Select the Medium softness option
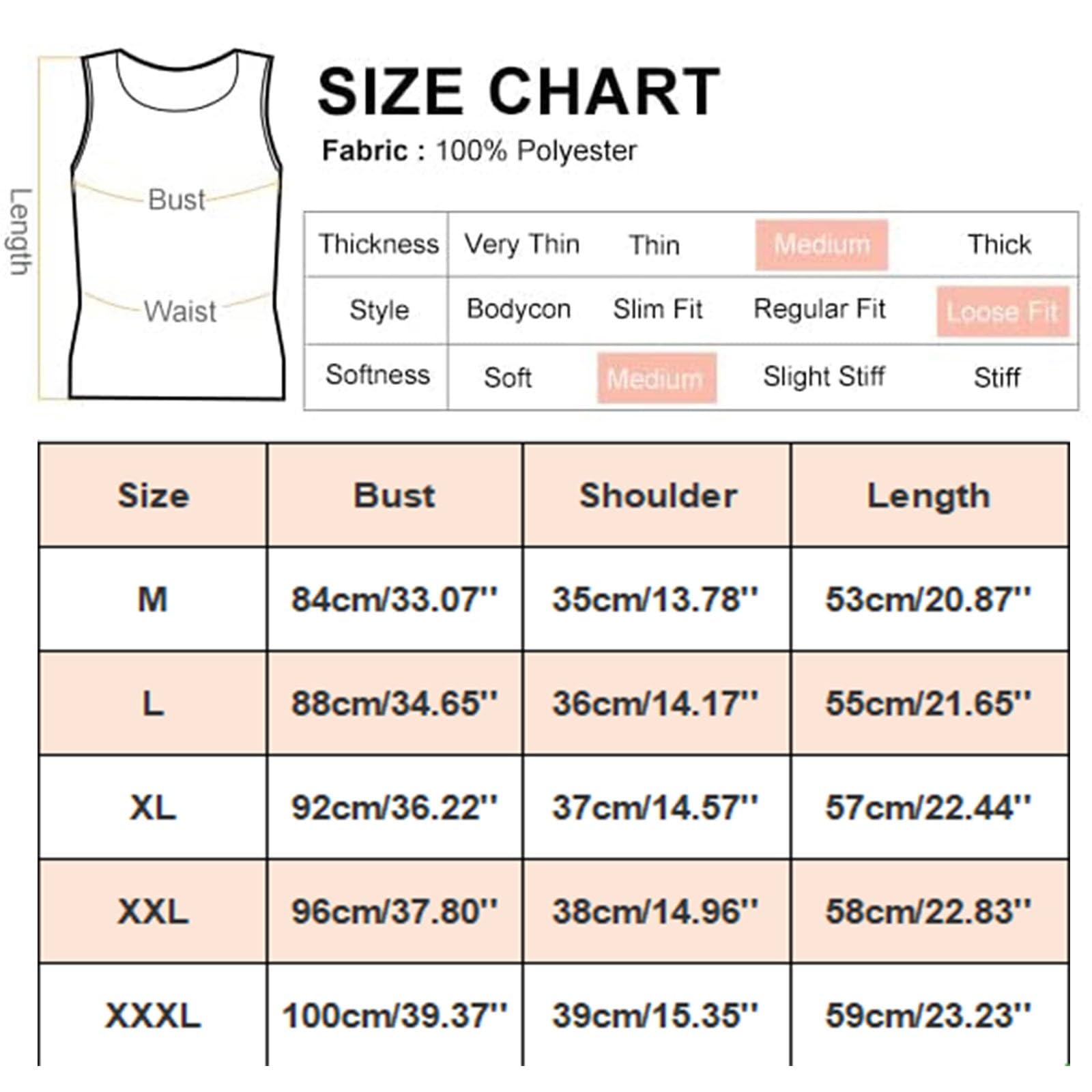Screen dimensions: 1092x1092 pyautogui.click(x=656, y=377)
